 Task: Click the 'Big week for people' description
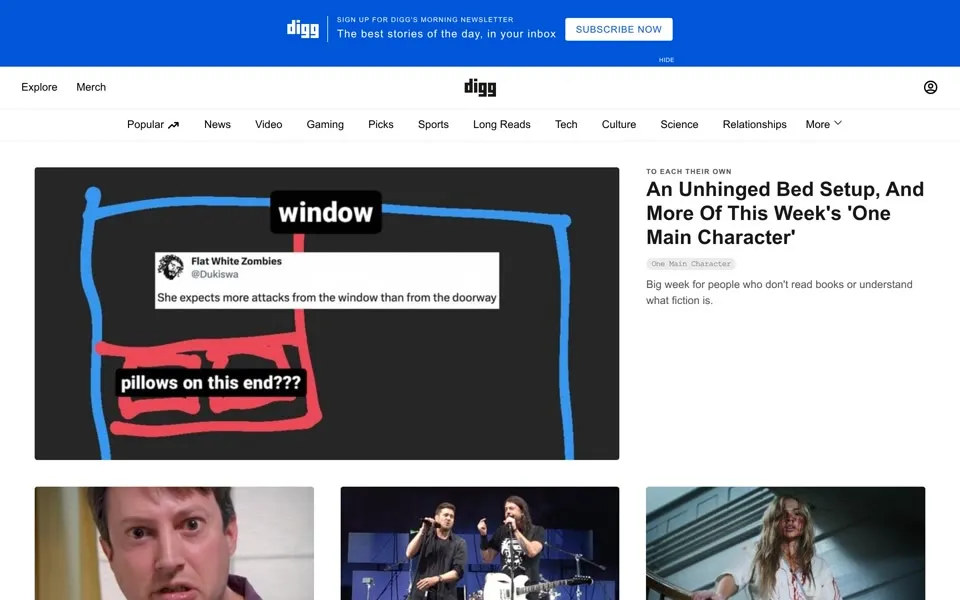tap(779, 292)
